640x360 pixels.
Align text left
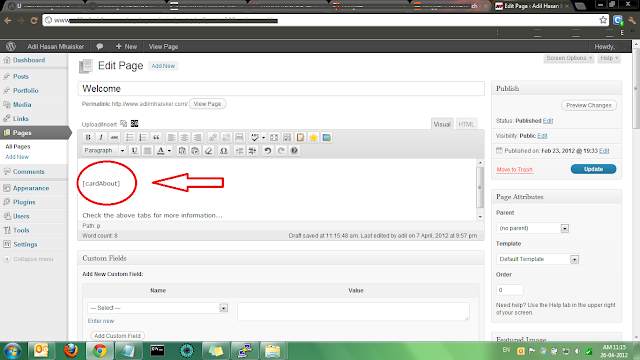[x=171, y=138]
